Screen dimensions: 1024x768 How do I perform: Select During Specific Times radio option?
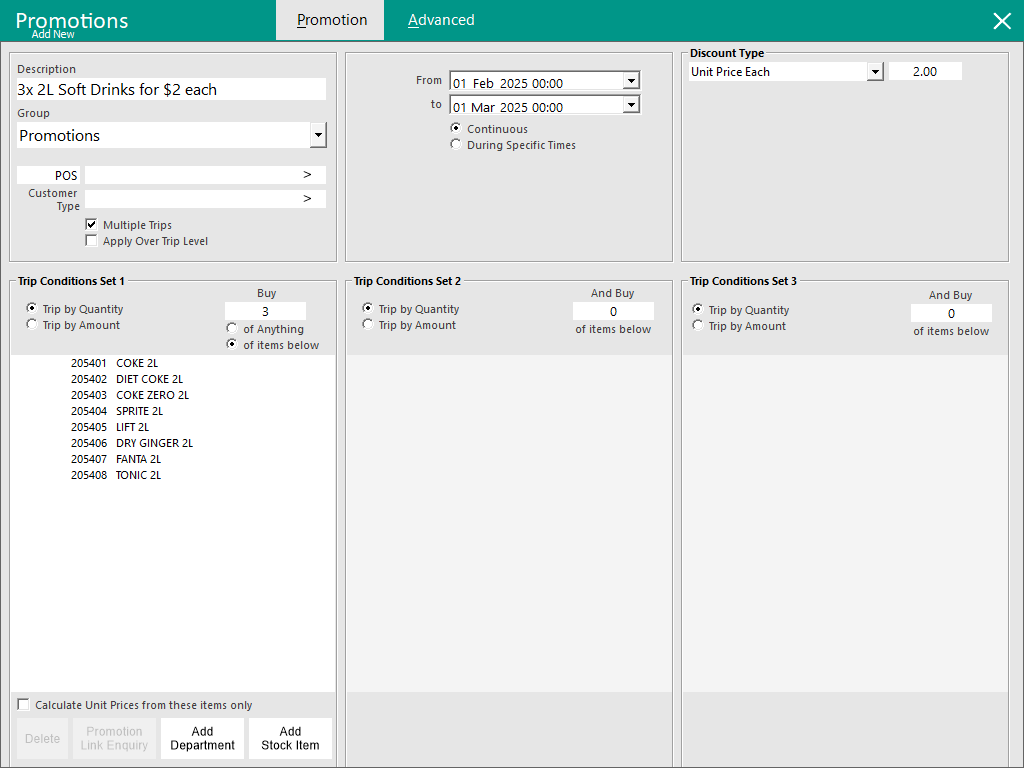(x=457, y=145)
